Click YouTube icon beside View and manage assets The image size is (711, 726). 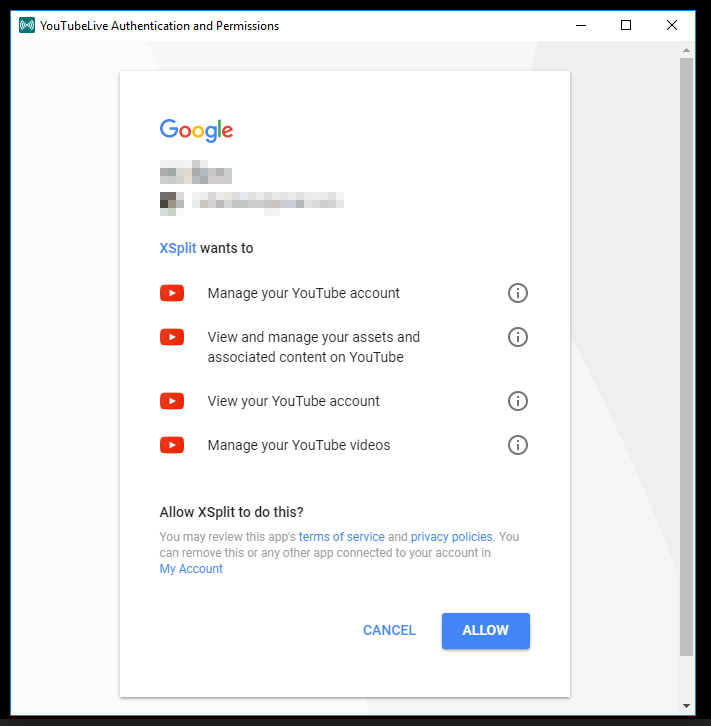point(172,337)
